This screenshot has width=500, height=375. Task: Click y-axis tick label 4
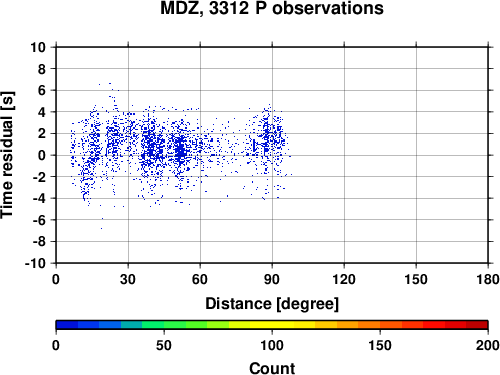[41, 112]
